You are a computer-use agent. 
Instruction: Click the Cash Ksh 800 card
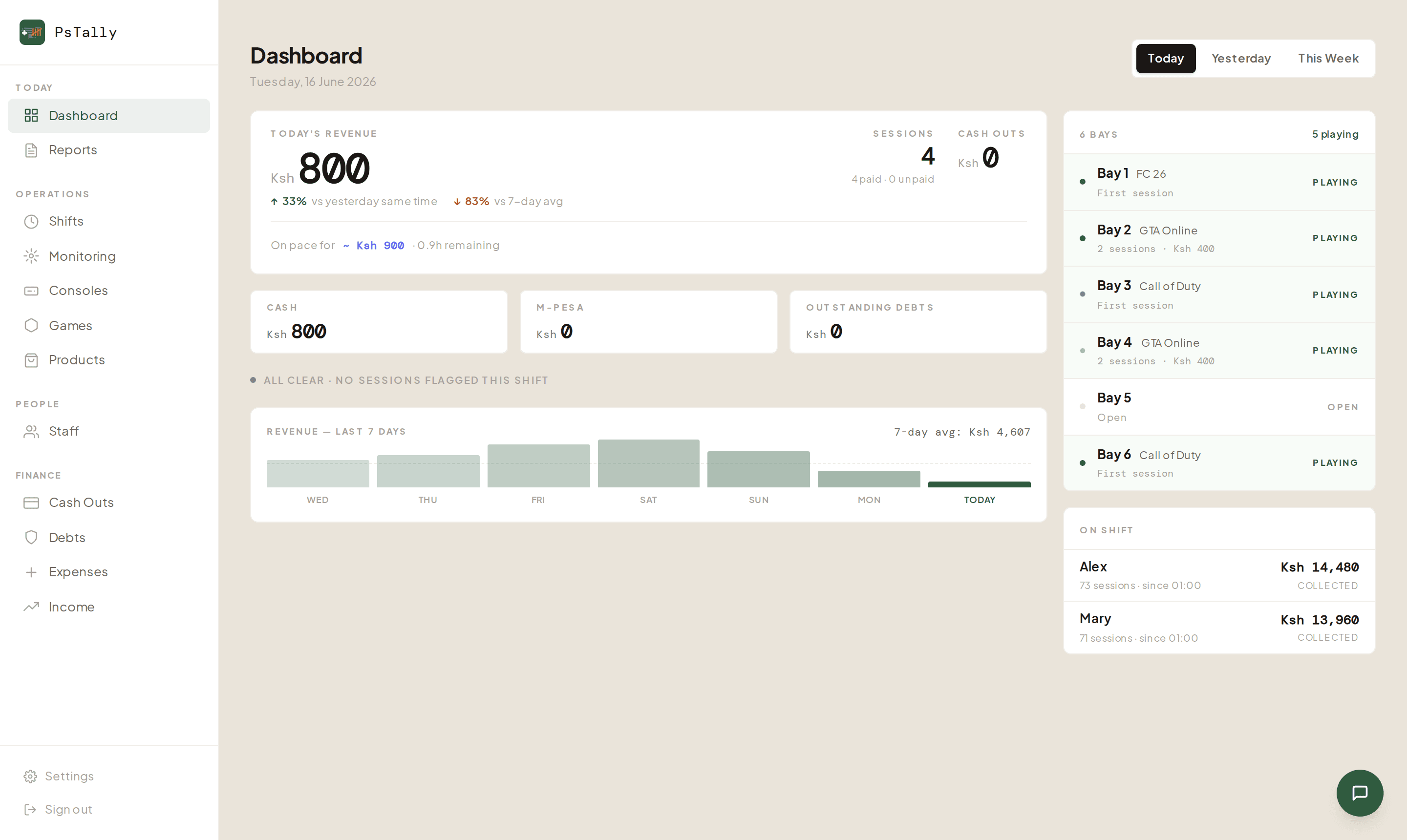coord(379,322)
